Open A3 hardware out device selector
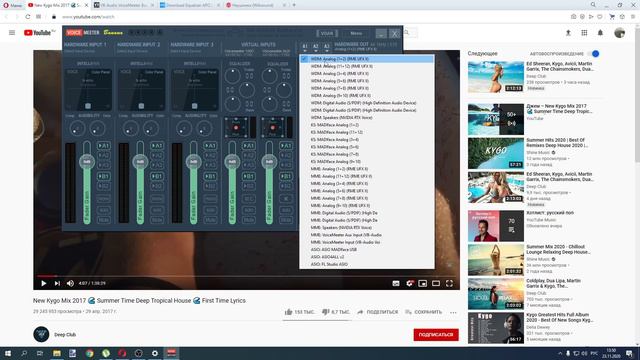The image size is (640, 360). (327, 47)
